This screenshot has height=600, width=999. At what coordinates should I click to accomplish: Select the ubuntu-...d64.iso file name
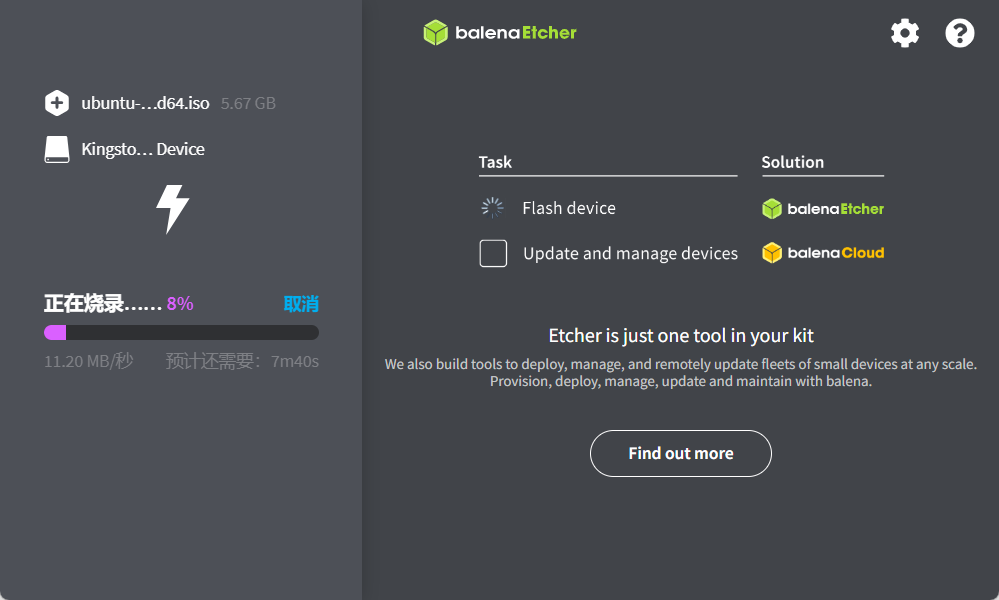[x=145, y=103]
